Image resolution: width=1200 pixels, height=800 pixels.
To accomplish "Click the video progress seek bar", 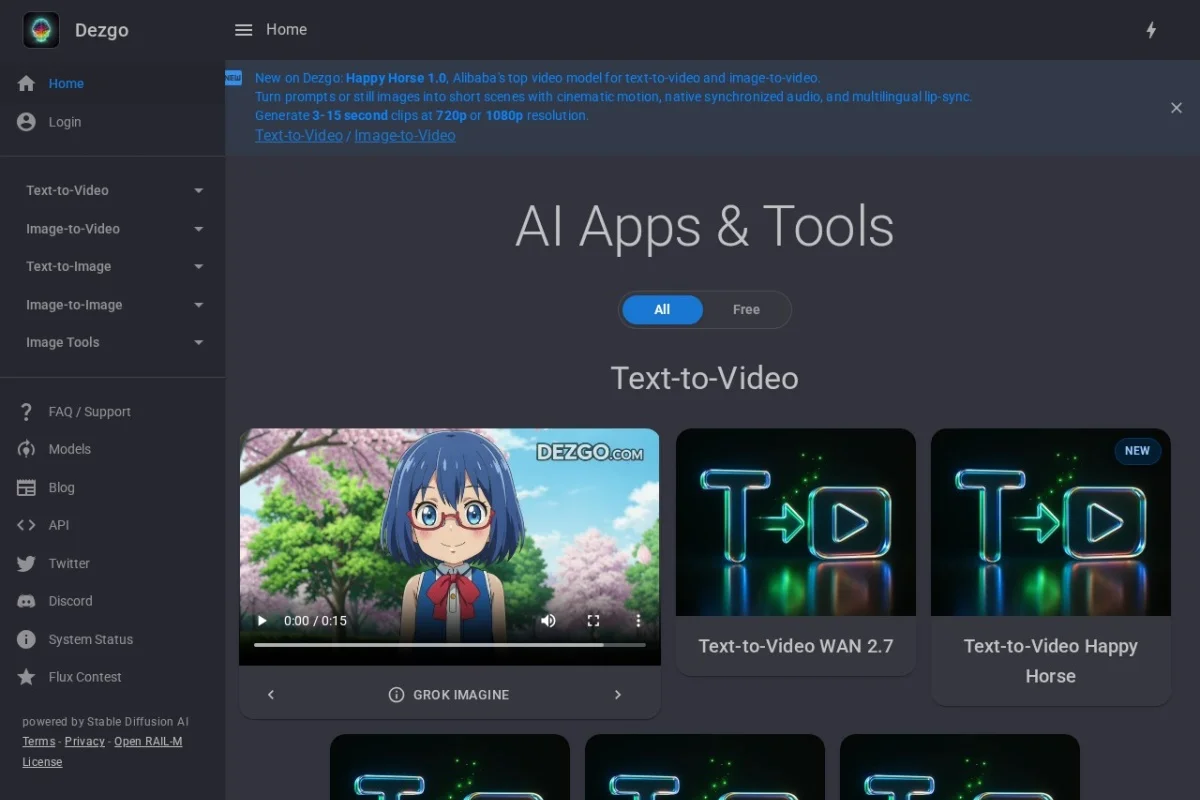I will tap(449, 645).
